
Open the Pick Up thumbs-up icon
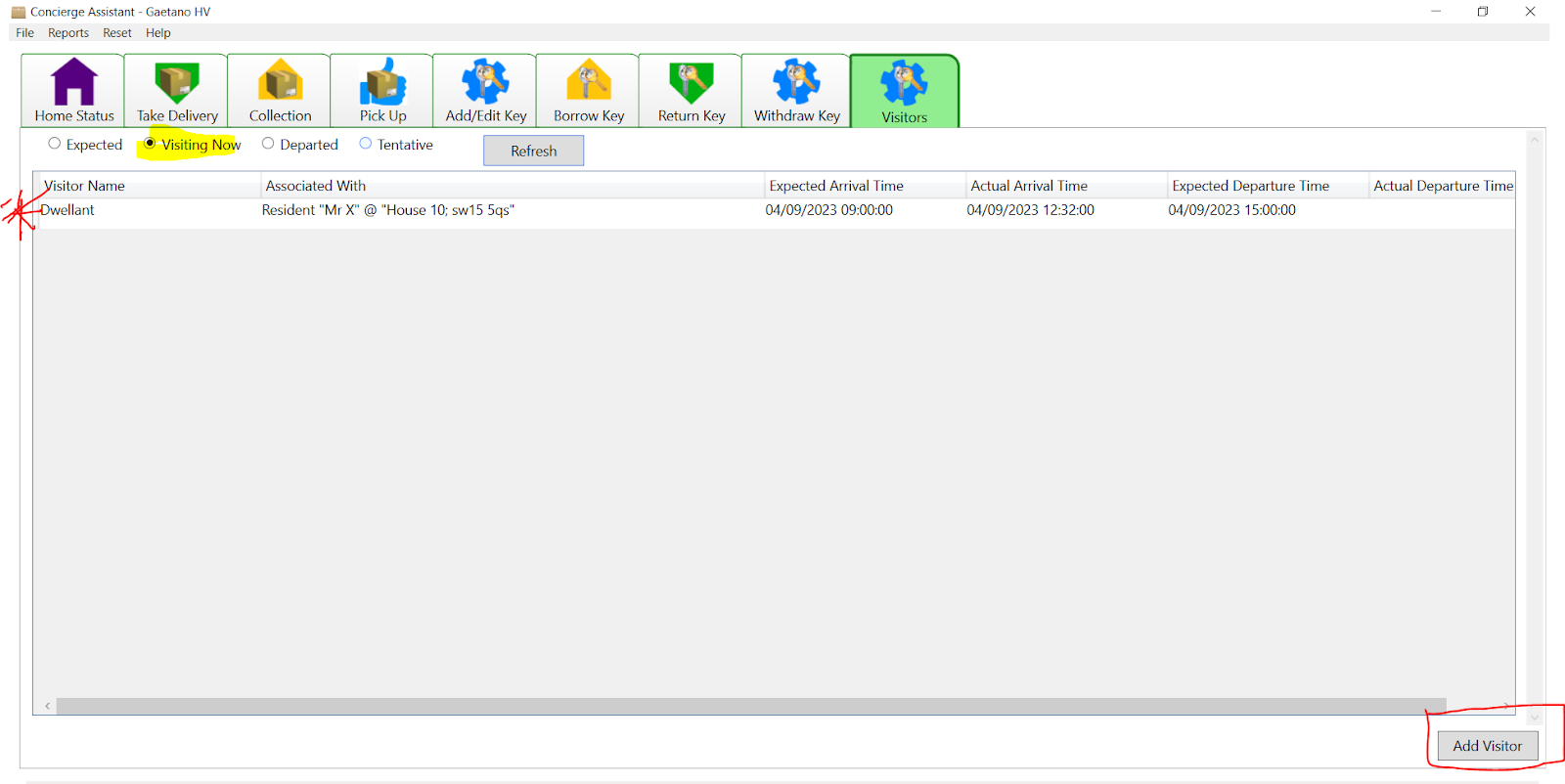click(x=382, y=81)
